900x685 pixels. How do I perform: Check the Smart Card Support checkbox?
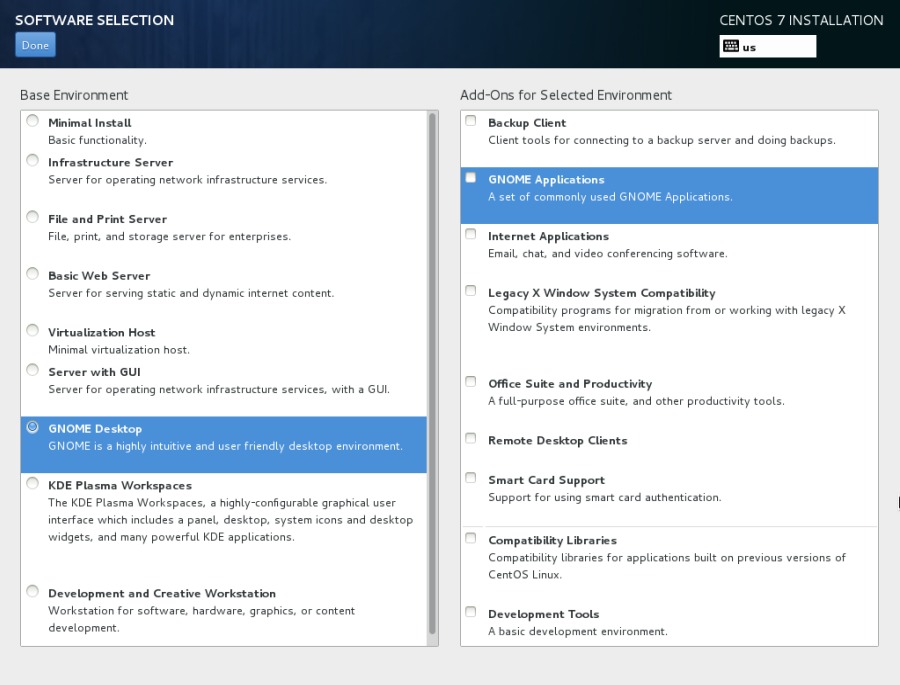pyautogui.click(x=471, y=478)
